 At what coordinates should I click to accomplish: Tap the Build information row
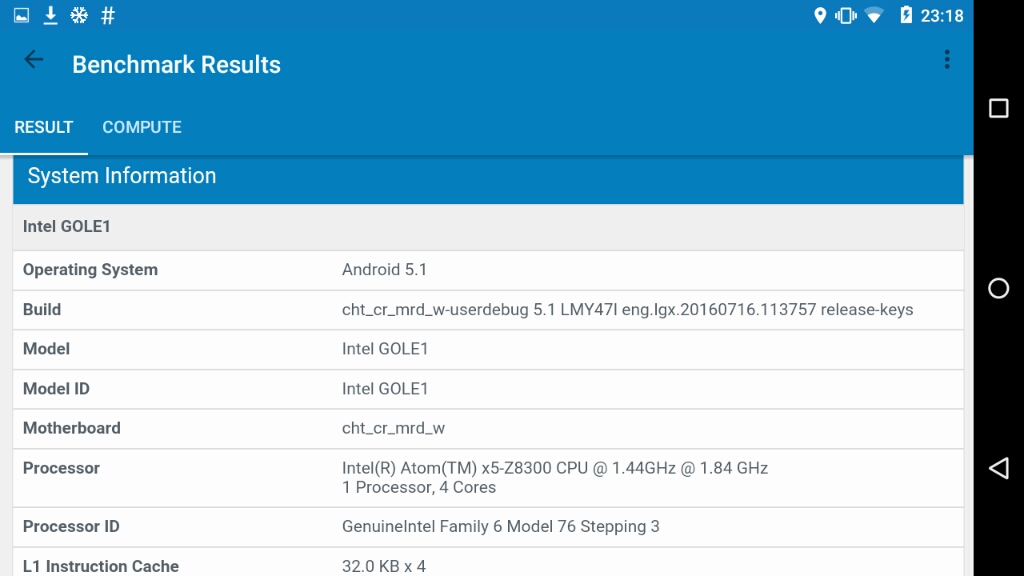click(488, 310)
